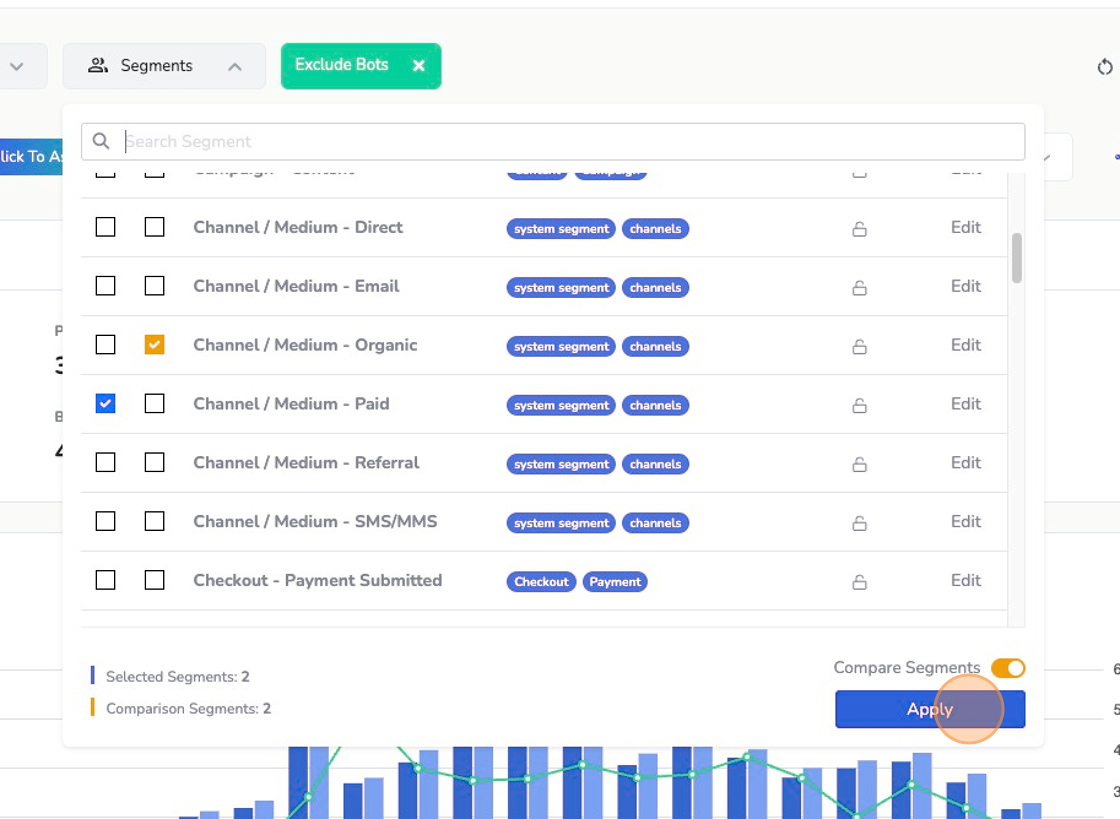
Task: Click the lock icon for Channel / Medium - Direct
Action: [859, 229]
